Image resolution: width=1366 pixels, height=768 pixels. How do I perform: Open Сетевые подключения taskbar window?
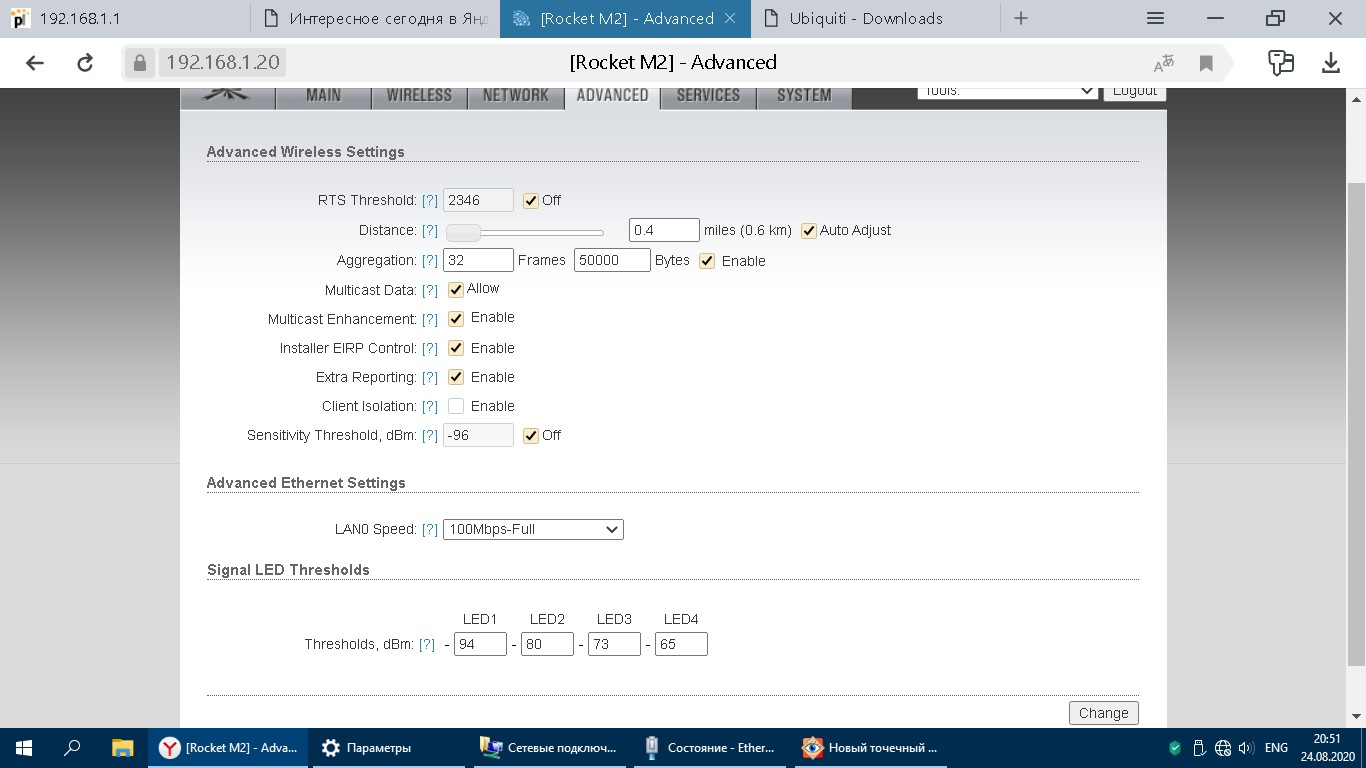pos(550,747)
